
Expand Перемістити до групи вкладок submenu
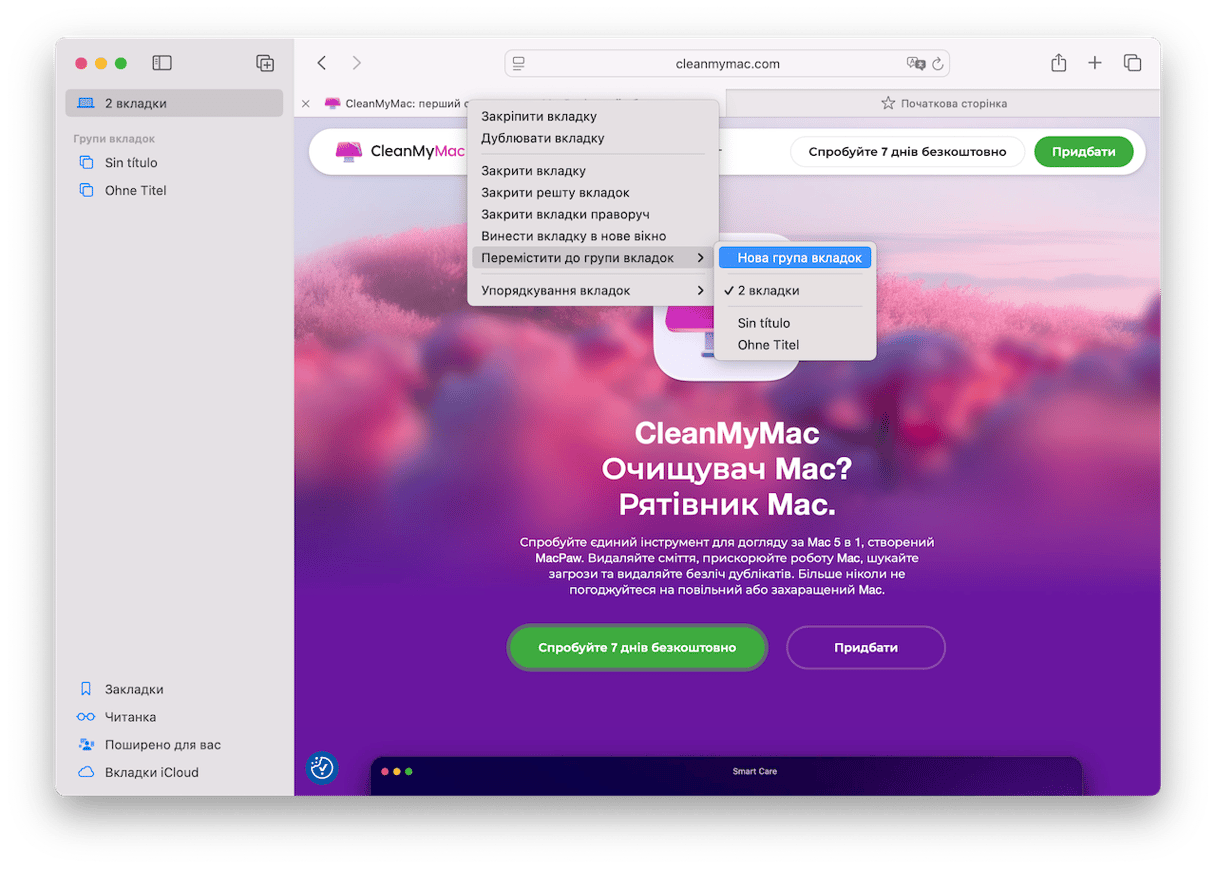pos(593,258)
